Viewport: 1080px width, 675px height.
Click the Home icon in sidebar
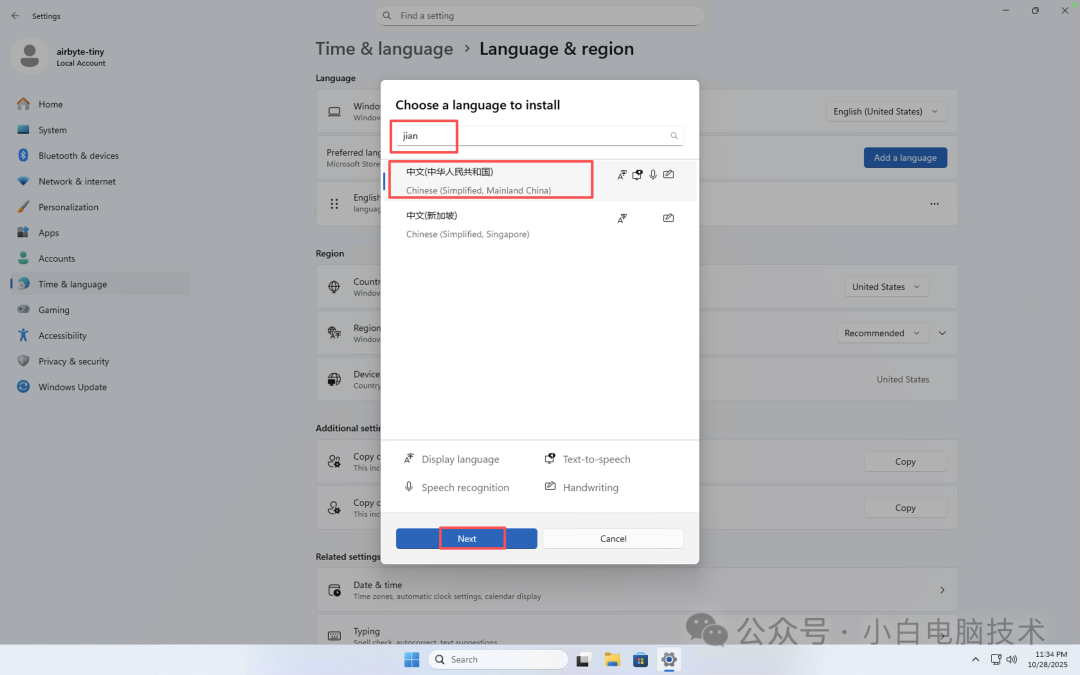23,104
